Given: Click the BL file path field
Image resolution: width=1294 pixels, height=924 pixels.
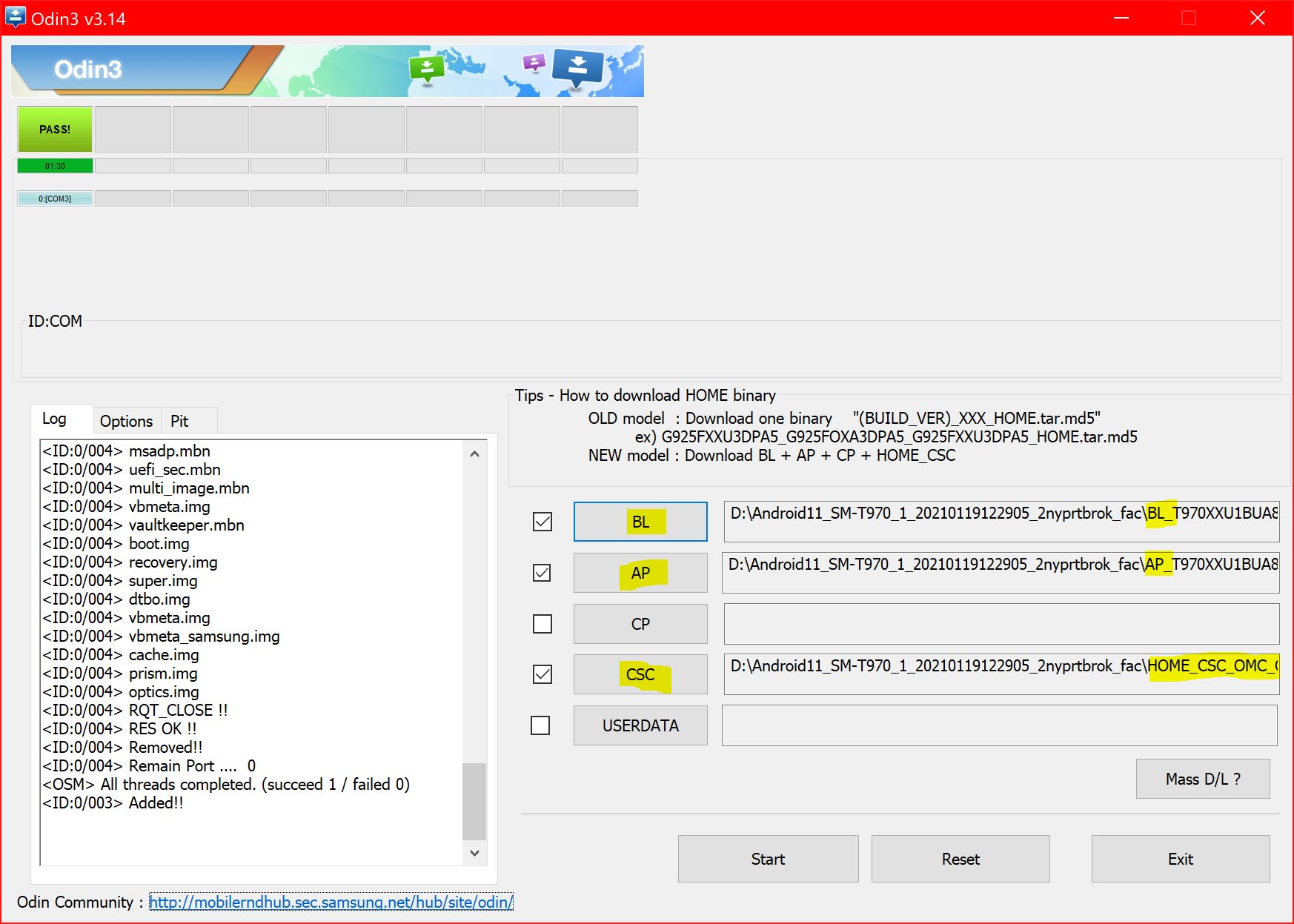Looking at the screenshot, I should click(1001, 521).
